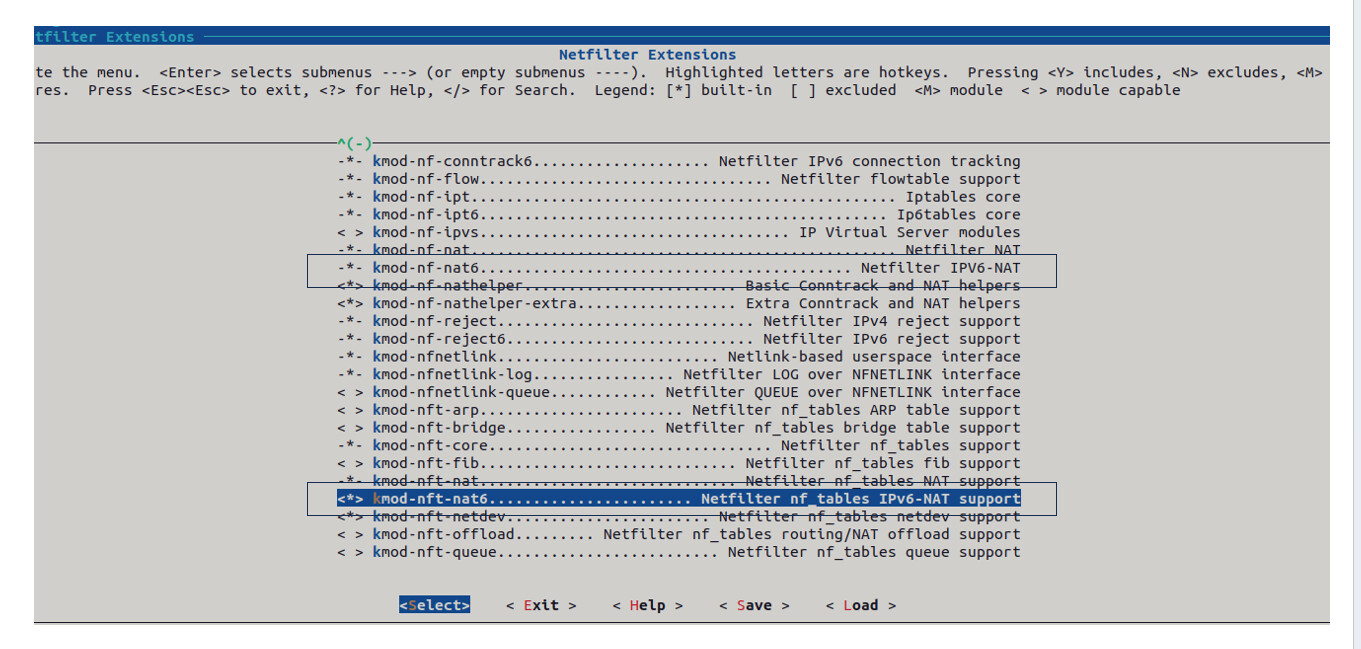Select kmod-nft-core nf_tables support row
This screenshot has width=1361, height=649.
click(678, 446)
